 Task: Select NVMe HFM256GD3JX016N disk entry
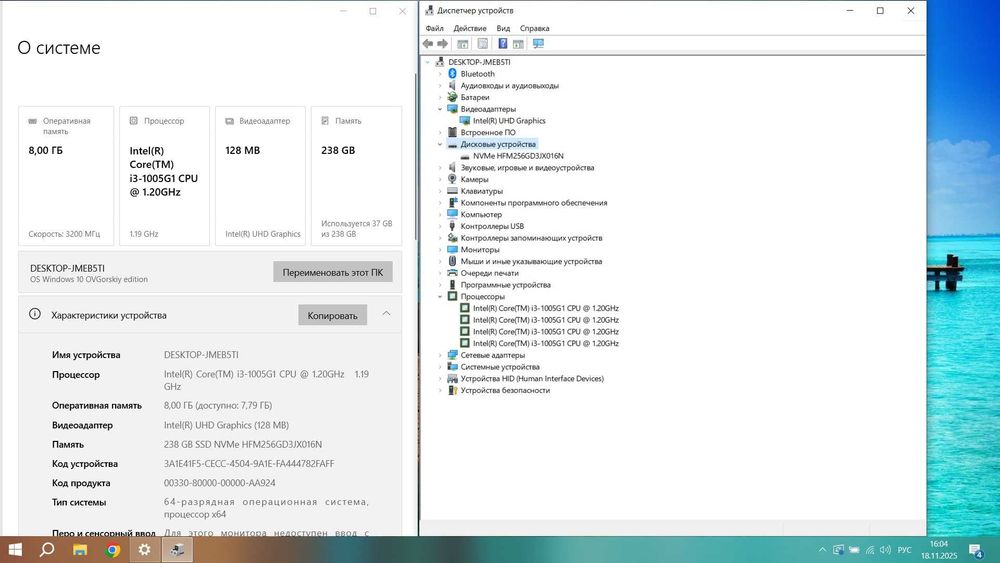point(518,156)
